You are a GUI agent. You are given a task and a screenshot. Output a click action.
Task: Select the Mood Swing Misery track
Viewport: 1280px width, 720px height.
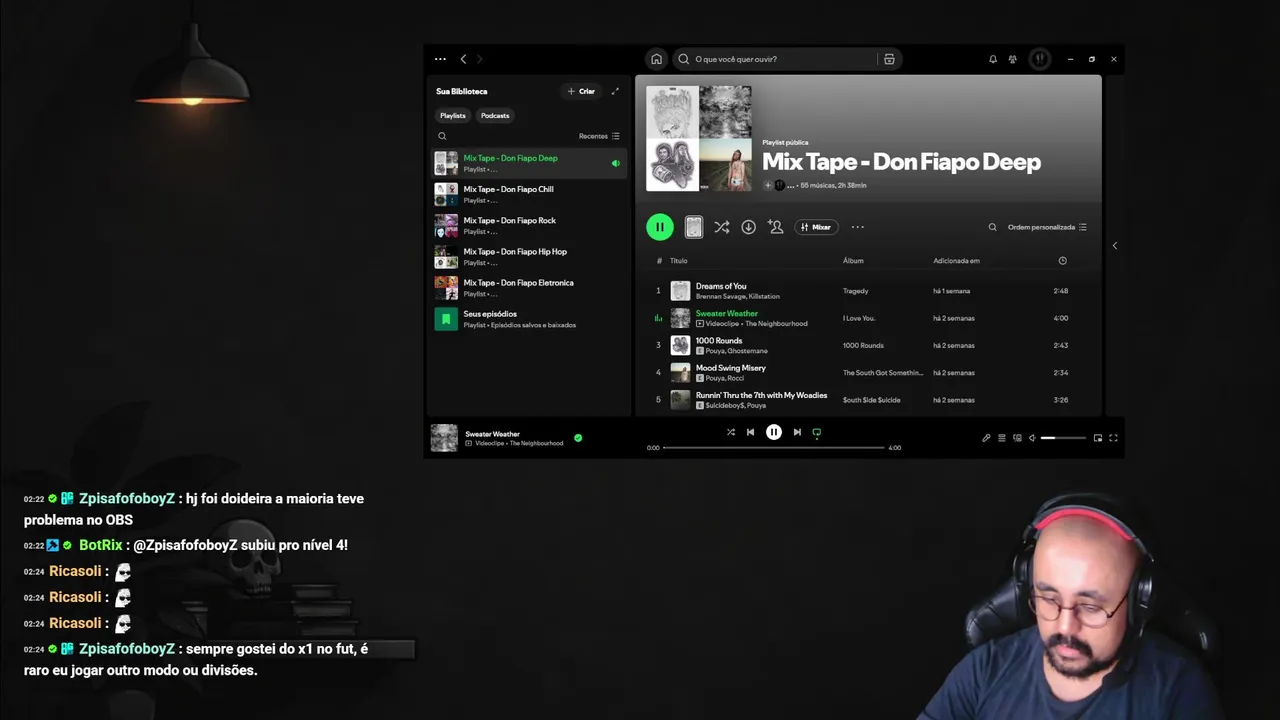click(731, 368)
